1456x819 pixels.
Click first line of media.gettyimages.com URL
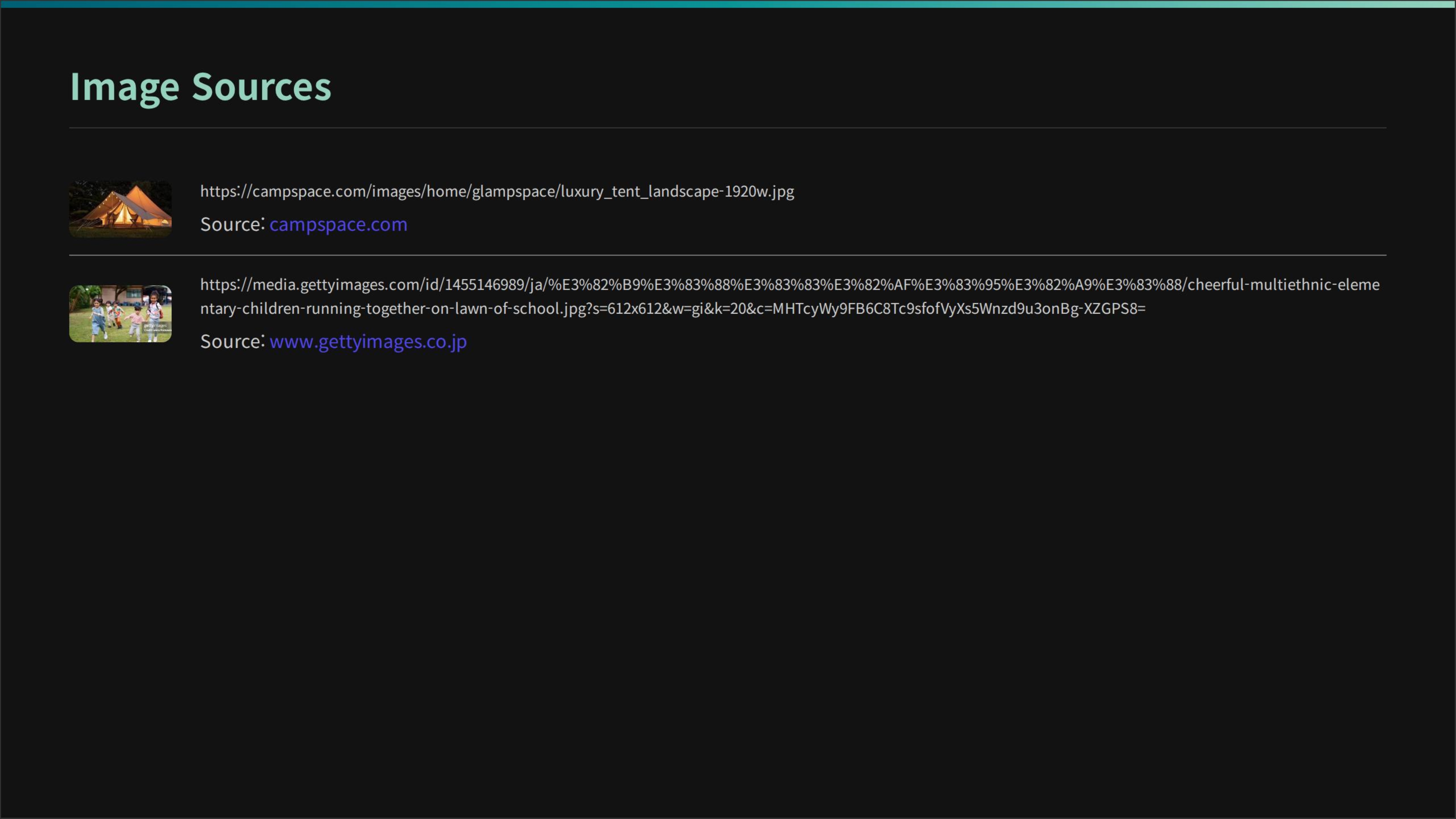[789, 284]
